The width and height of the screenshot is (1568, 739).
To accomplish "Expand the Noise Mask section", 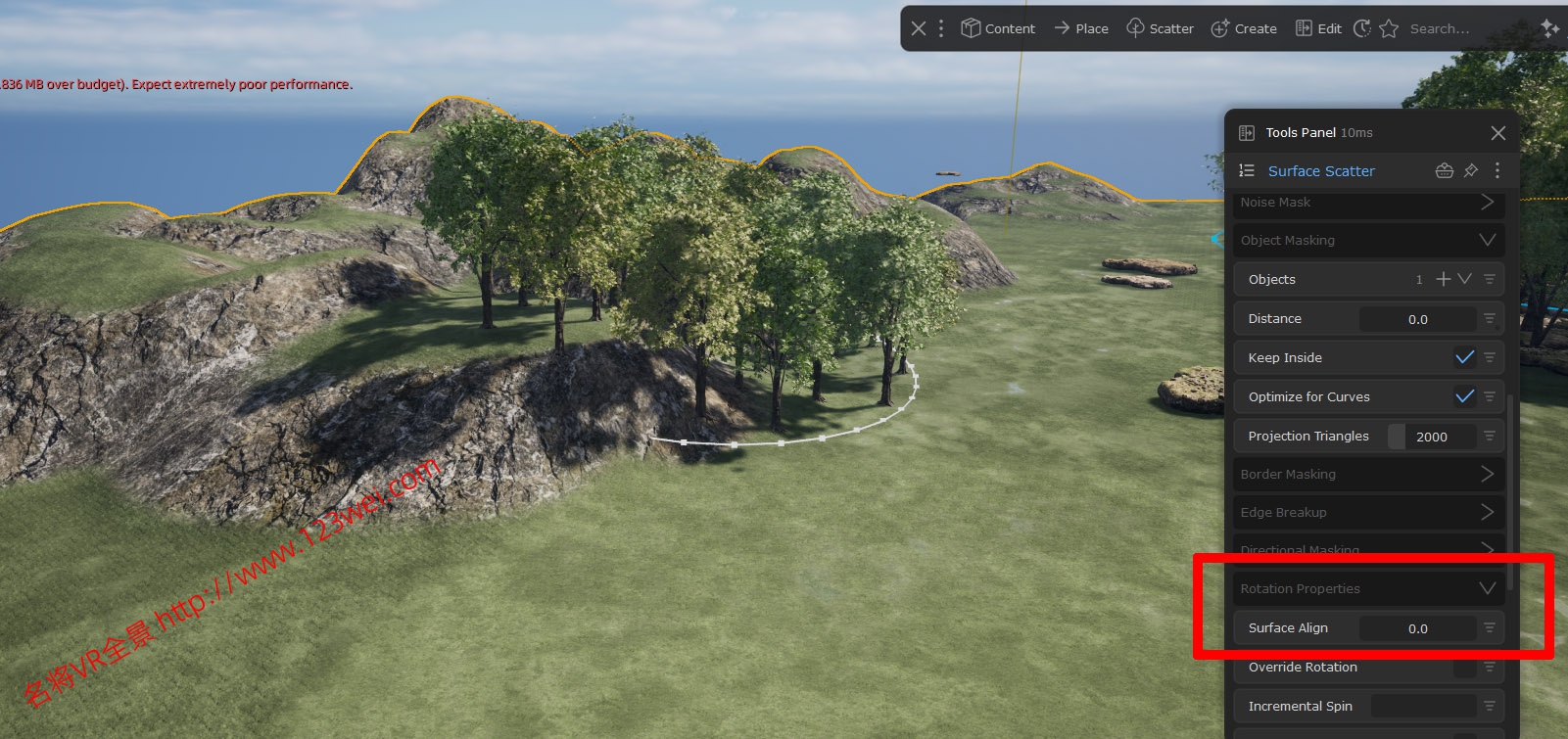I will click(1487, 202).
